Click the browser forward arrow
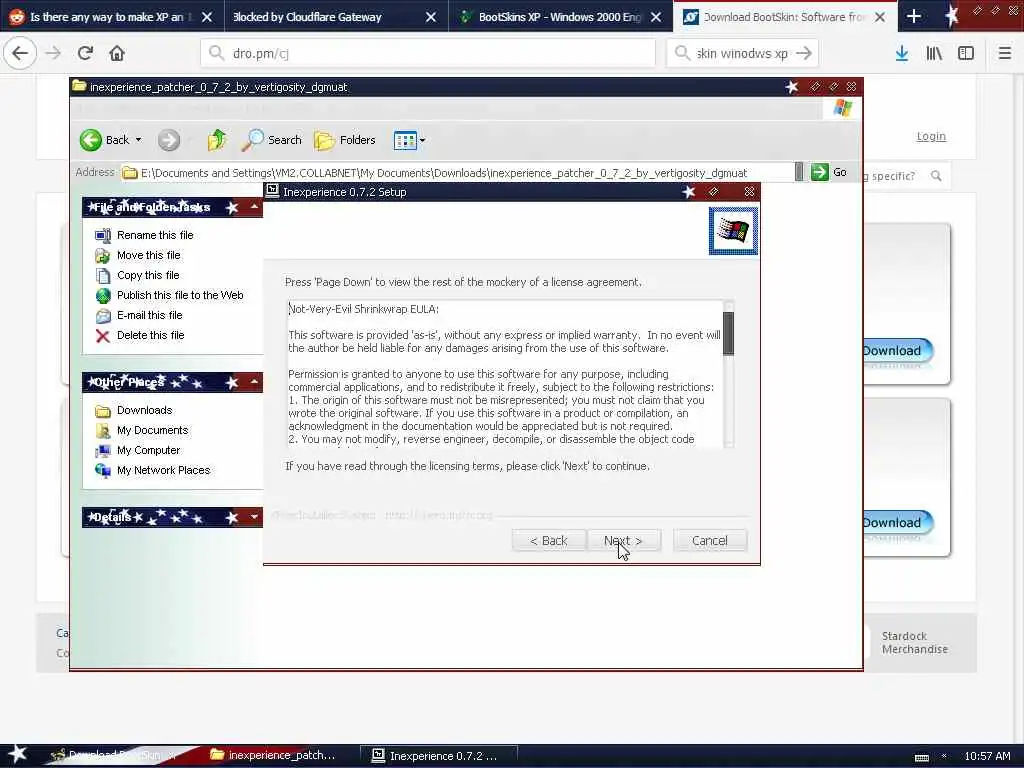Image resolution: width=1024 pixels, height=768 pixels. point(54,53)
